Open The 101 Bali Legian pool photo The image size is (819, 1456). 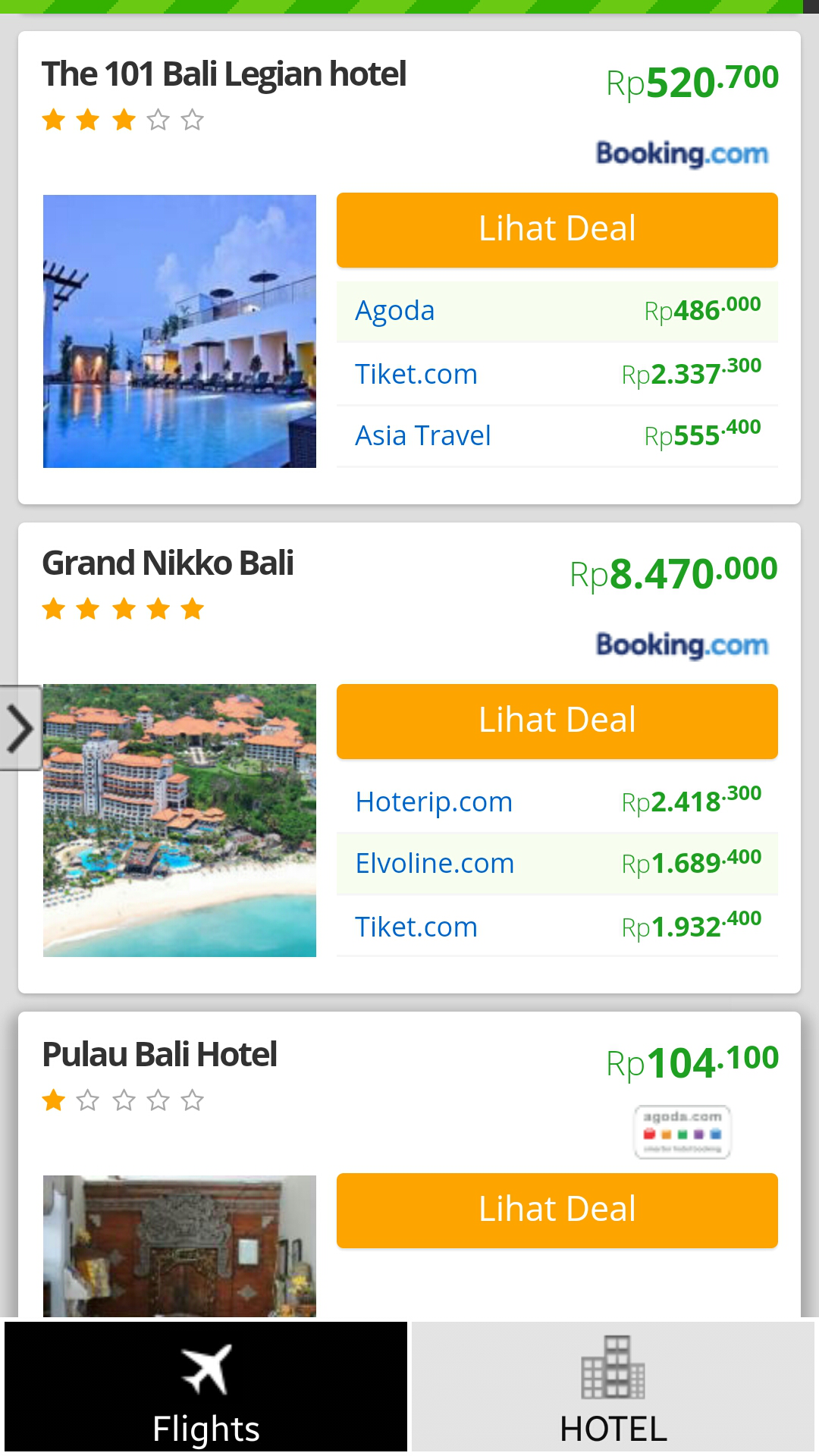(x=180, y=331)
